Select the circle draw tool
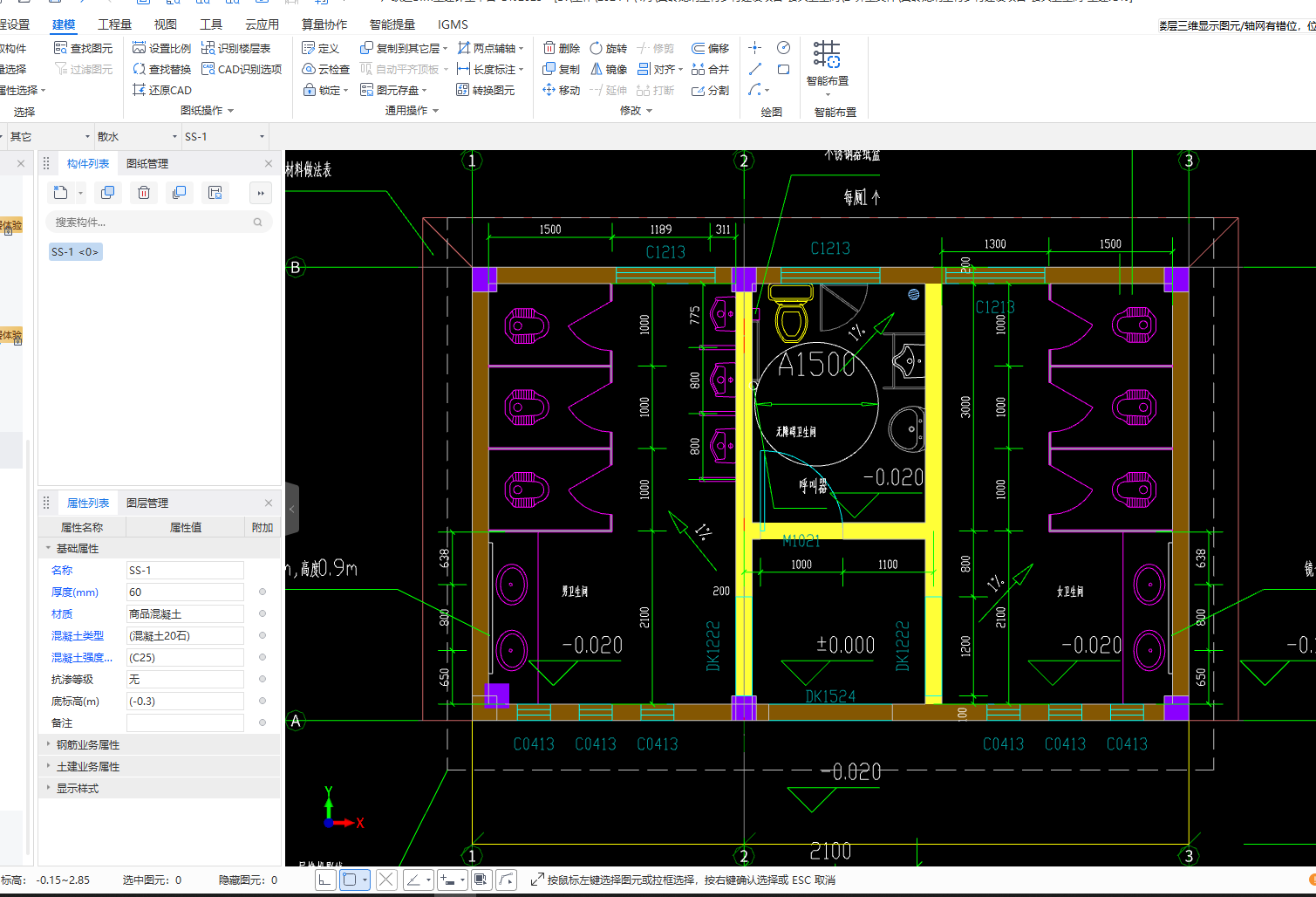The image size is (1316, 897). click(783, 48)
